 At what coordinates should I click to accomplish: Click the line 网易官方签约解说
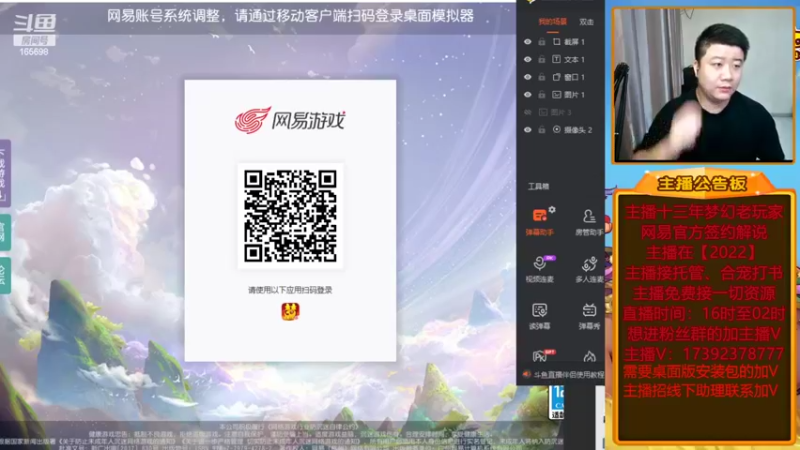[x=704, y=232]
